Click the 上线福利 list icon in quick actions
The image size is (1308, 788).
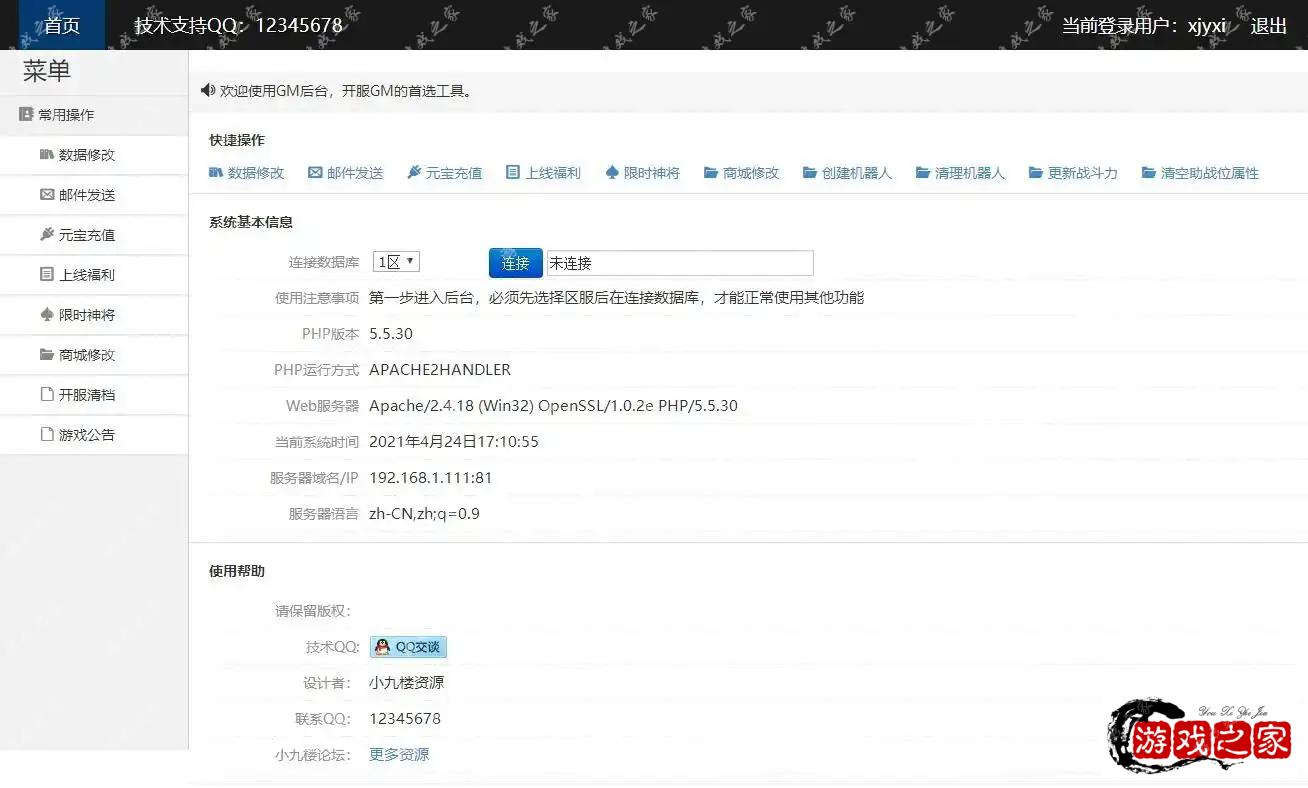tap(513, 173)
